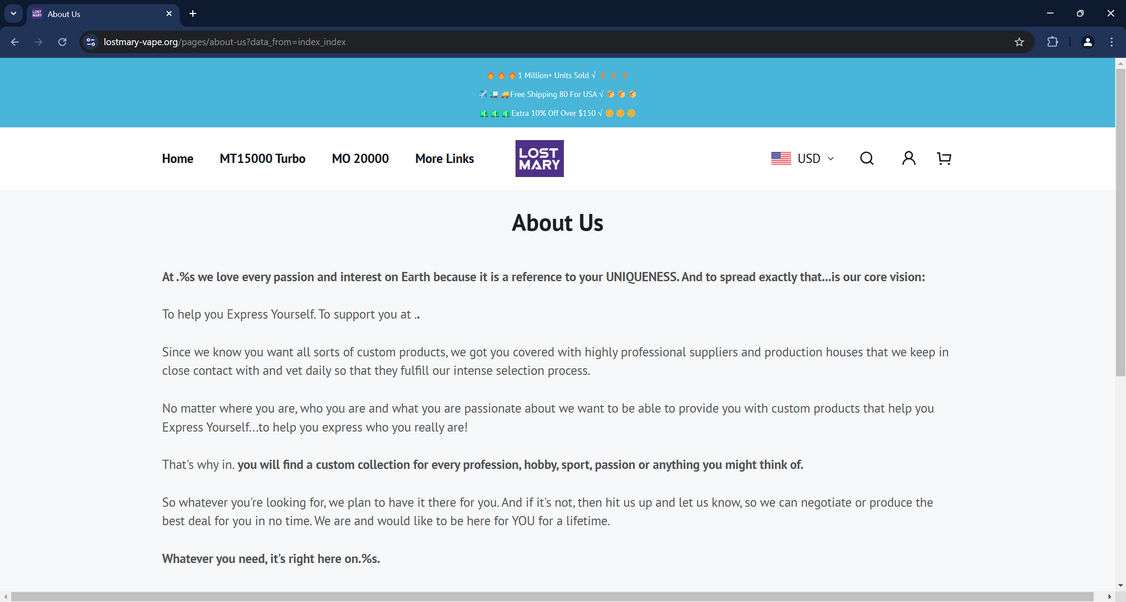The width and height of the screenshot is (1126, 602).
Task: Click the paragraph beginning 'No matter where you are'
Action: [548, 417]
